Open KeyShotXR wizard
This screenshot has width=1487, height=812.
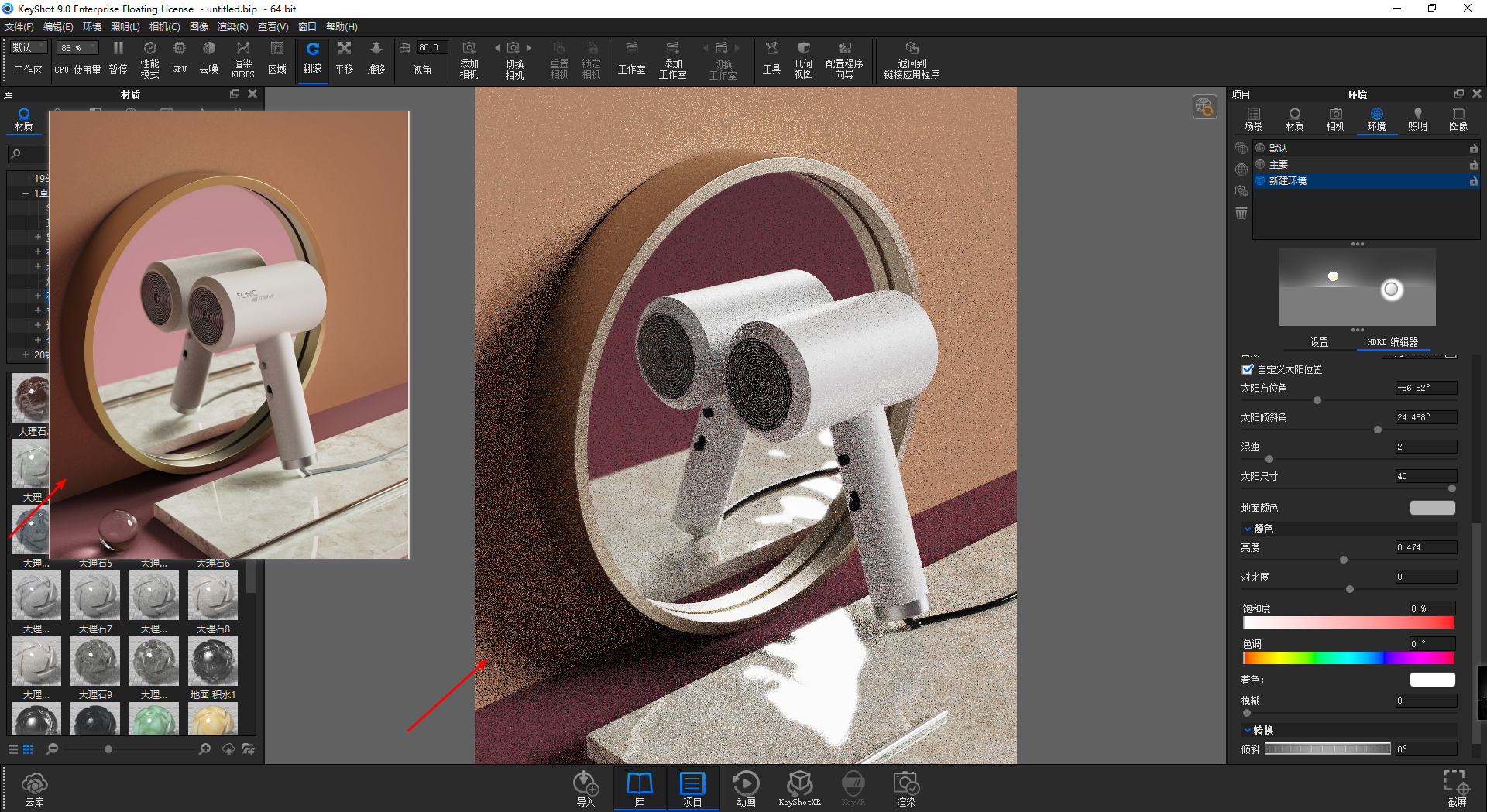(x=799, y=789)
